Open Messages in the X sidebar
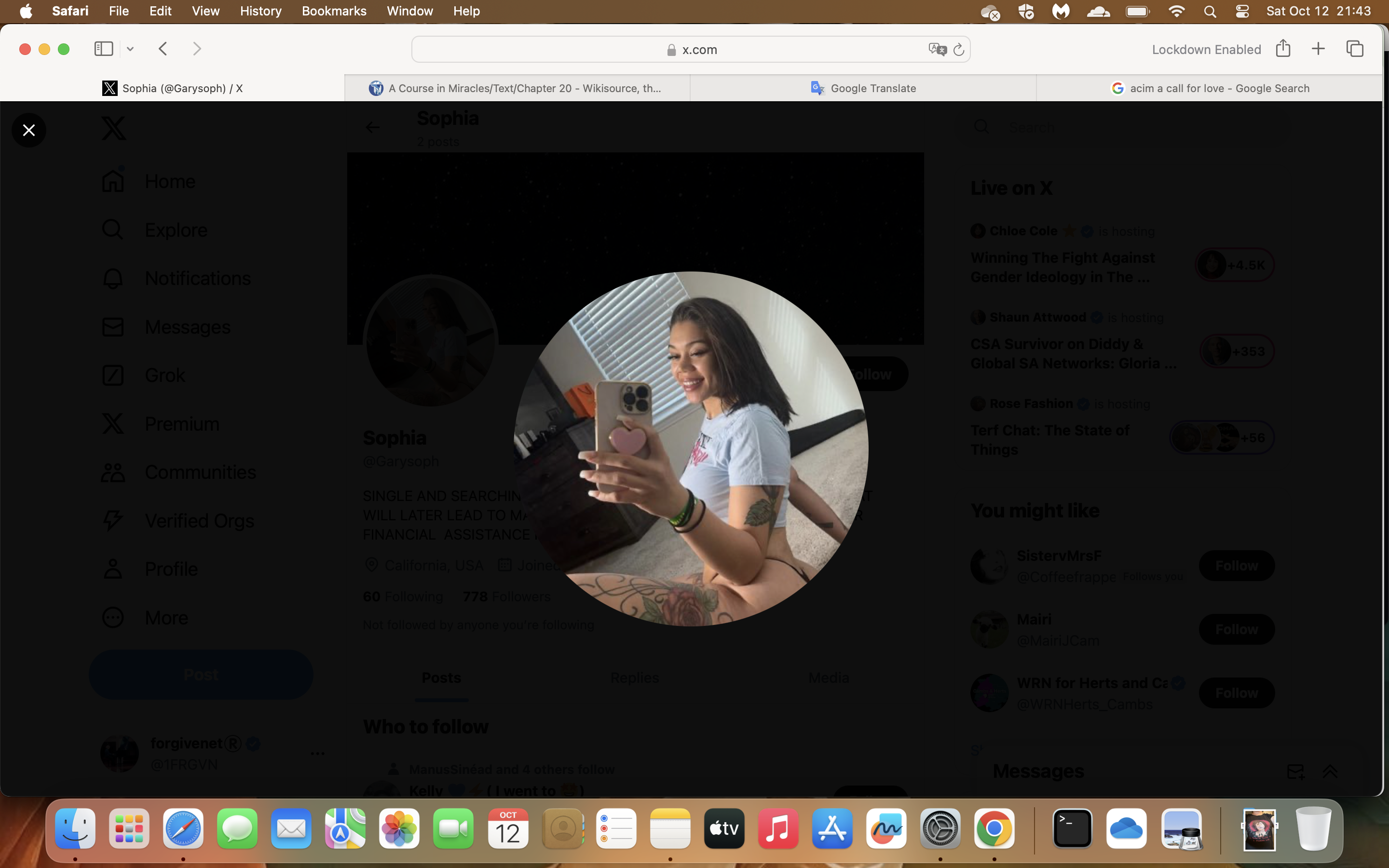This screenshot has height=868, width=1389. (x=166, y=326)
